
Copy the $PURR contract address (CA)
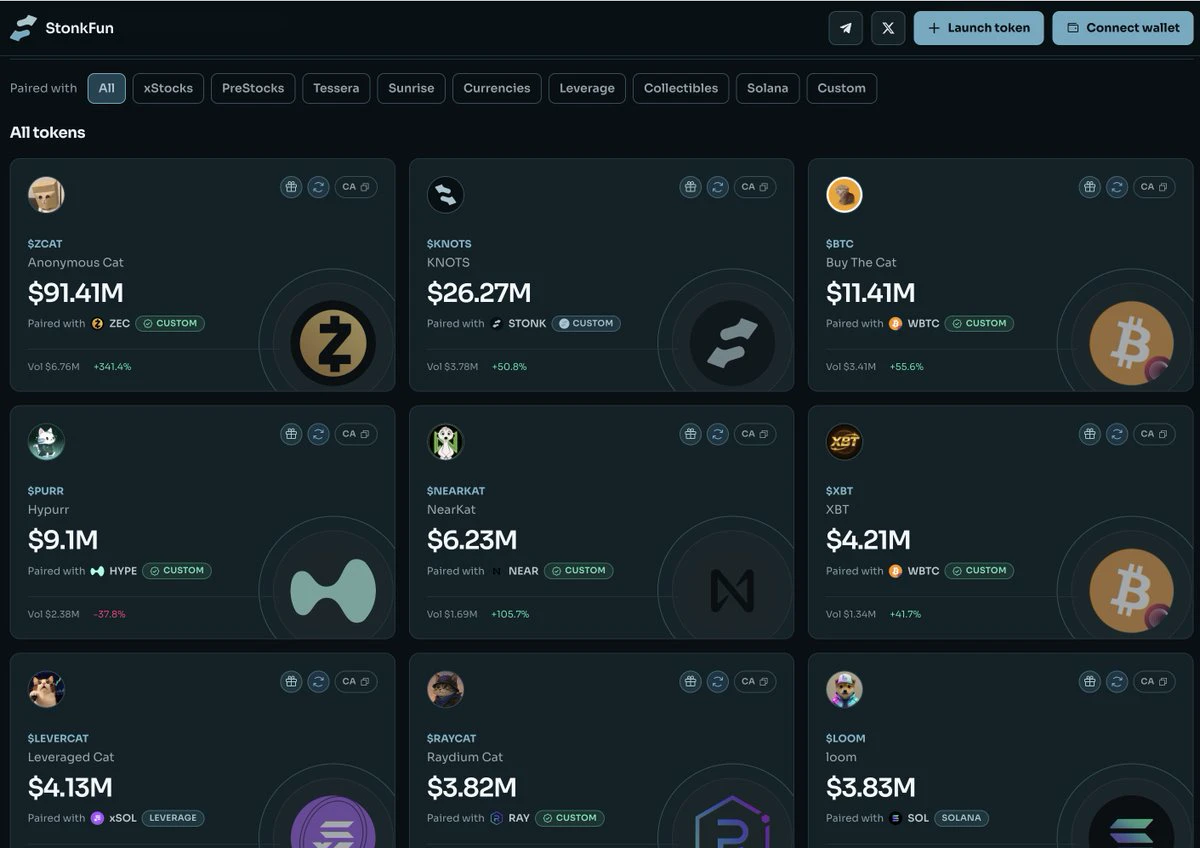(x=356, y=434)
